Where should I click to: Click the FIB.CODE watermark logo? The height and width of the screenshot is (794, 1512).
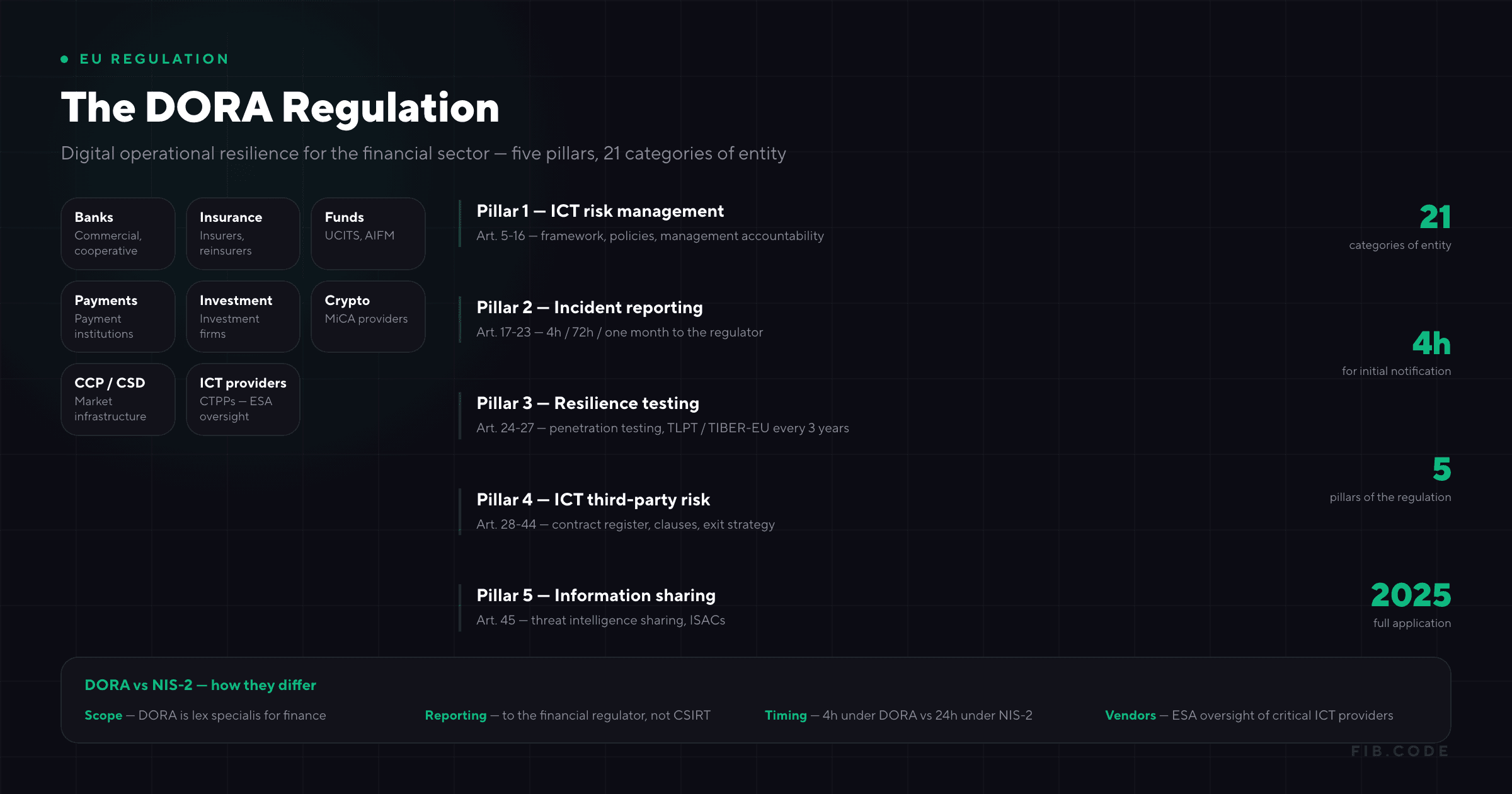coord(1400,751)
